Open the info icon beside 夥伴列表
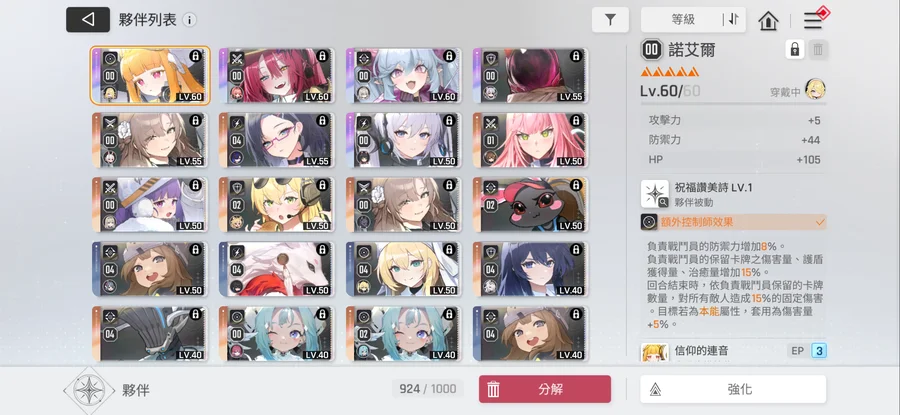 189,20
